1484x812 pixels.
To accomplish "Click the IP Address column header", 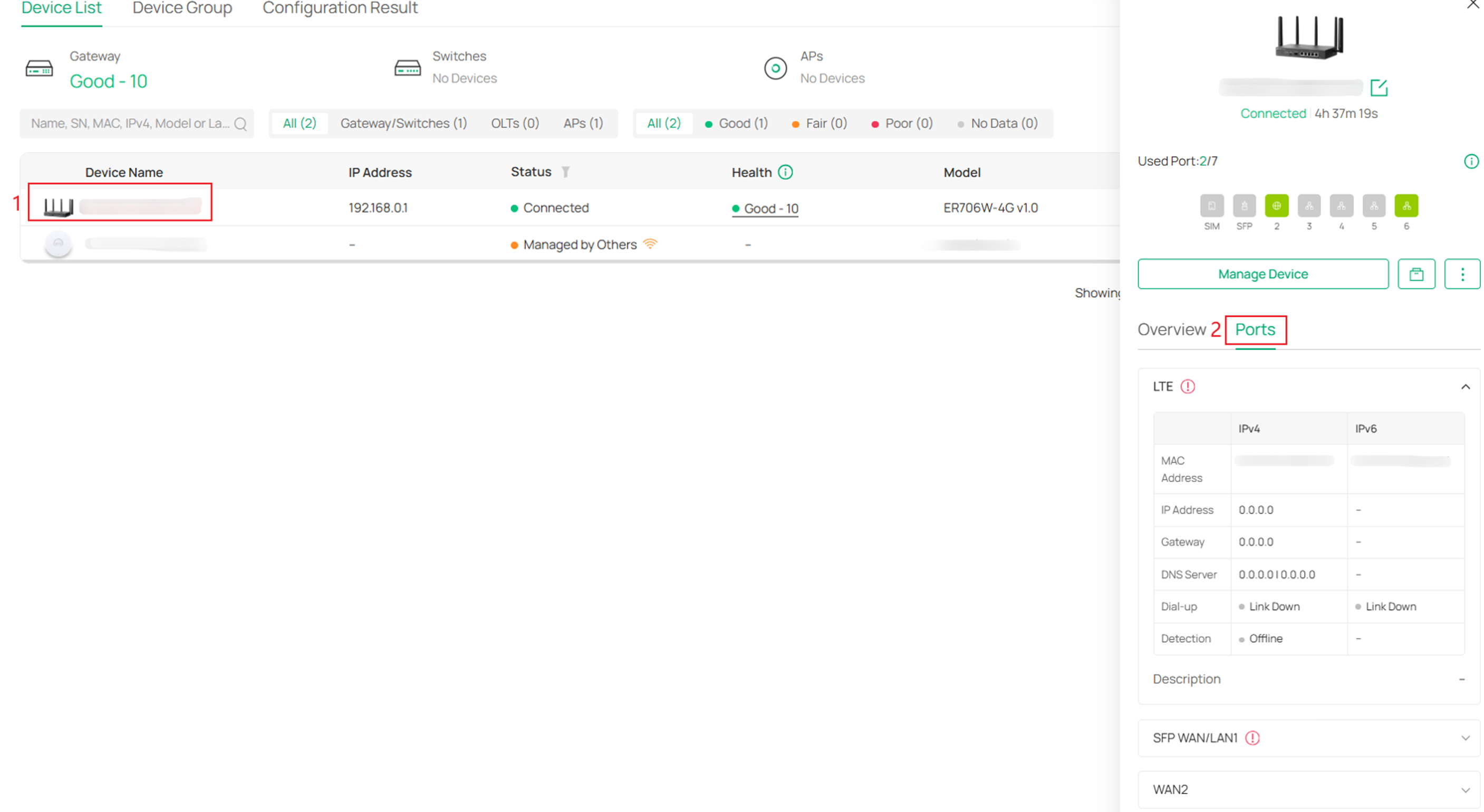I will point(380,172).
